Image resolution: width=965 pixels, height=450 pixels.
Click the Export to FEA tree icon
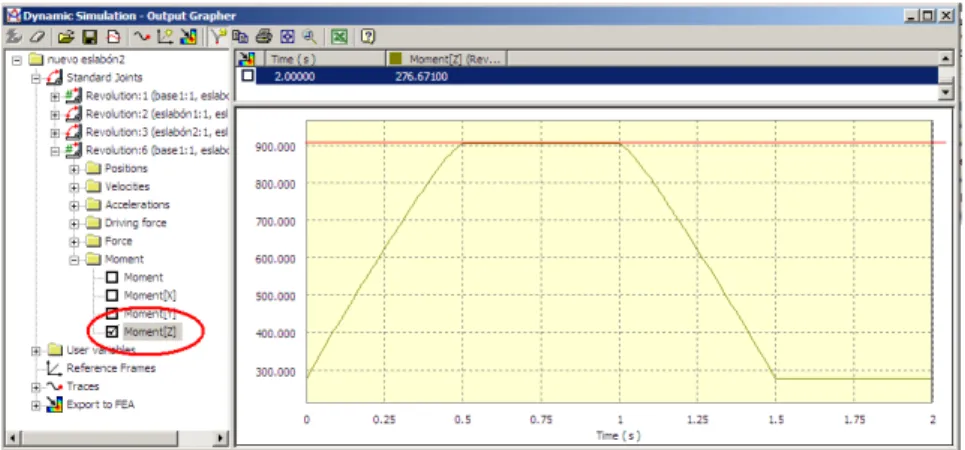pyautogui.click(x=55, y=404)
